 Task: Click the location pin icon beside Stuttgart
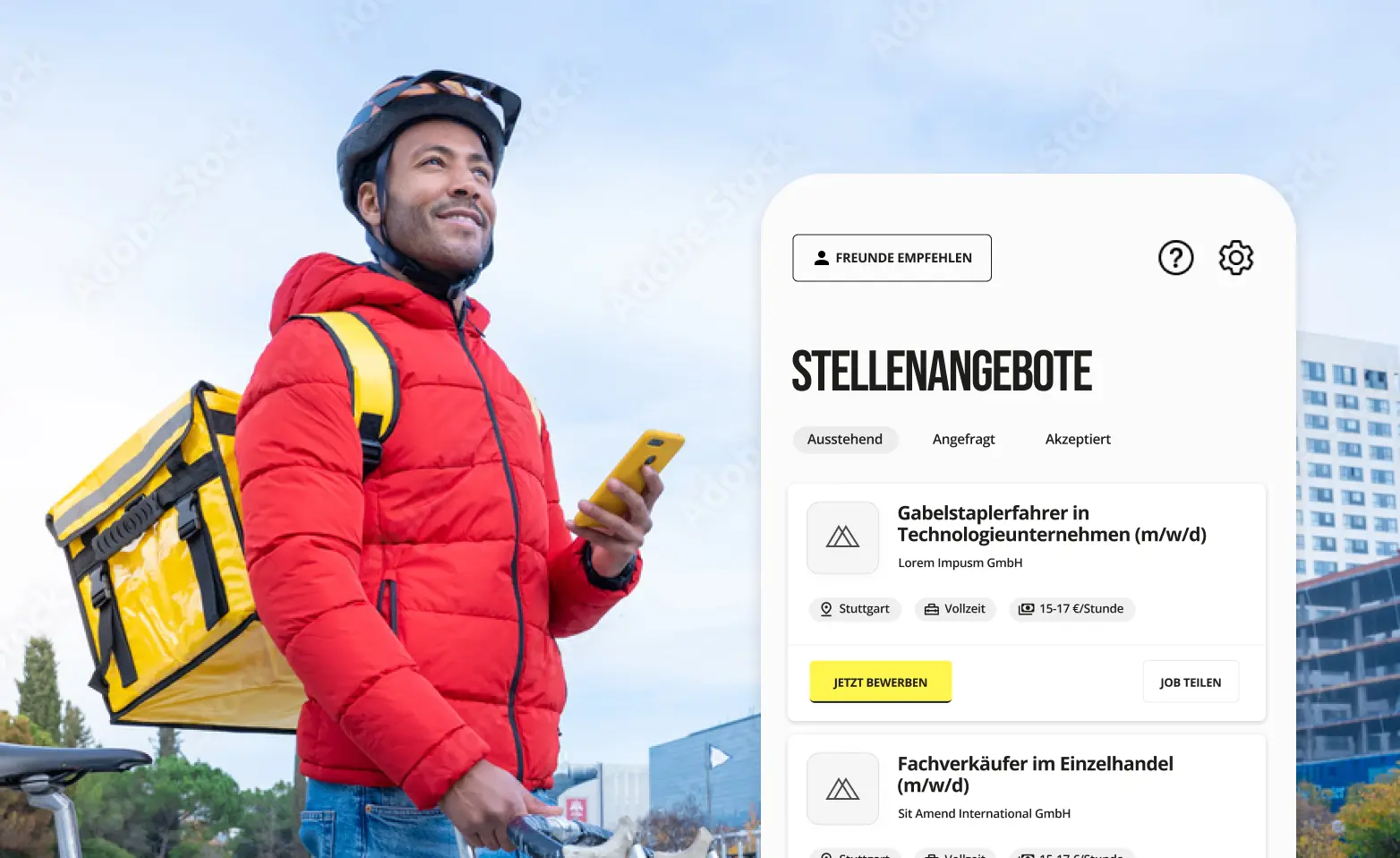826,609
